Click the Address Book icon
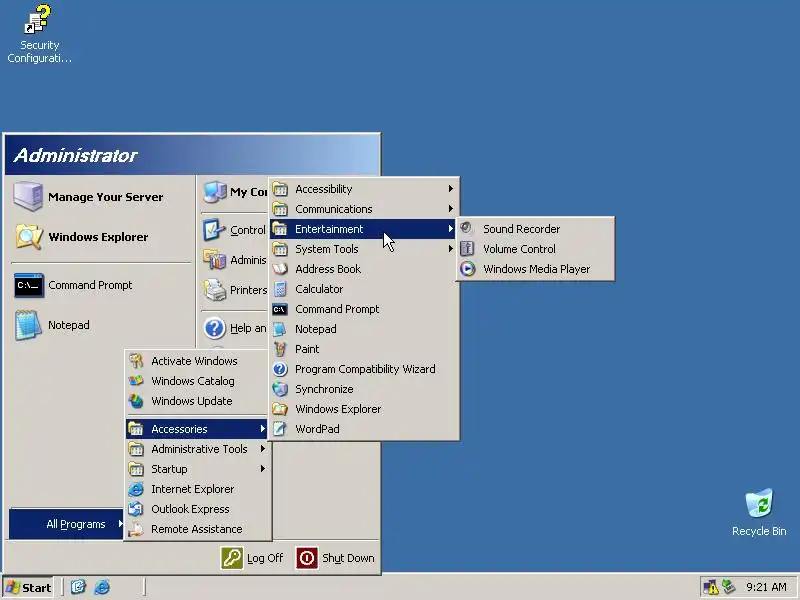The image size is (800, 600). [280, 269]
